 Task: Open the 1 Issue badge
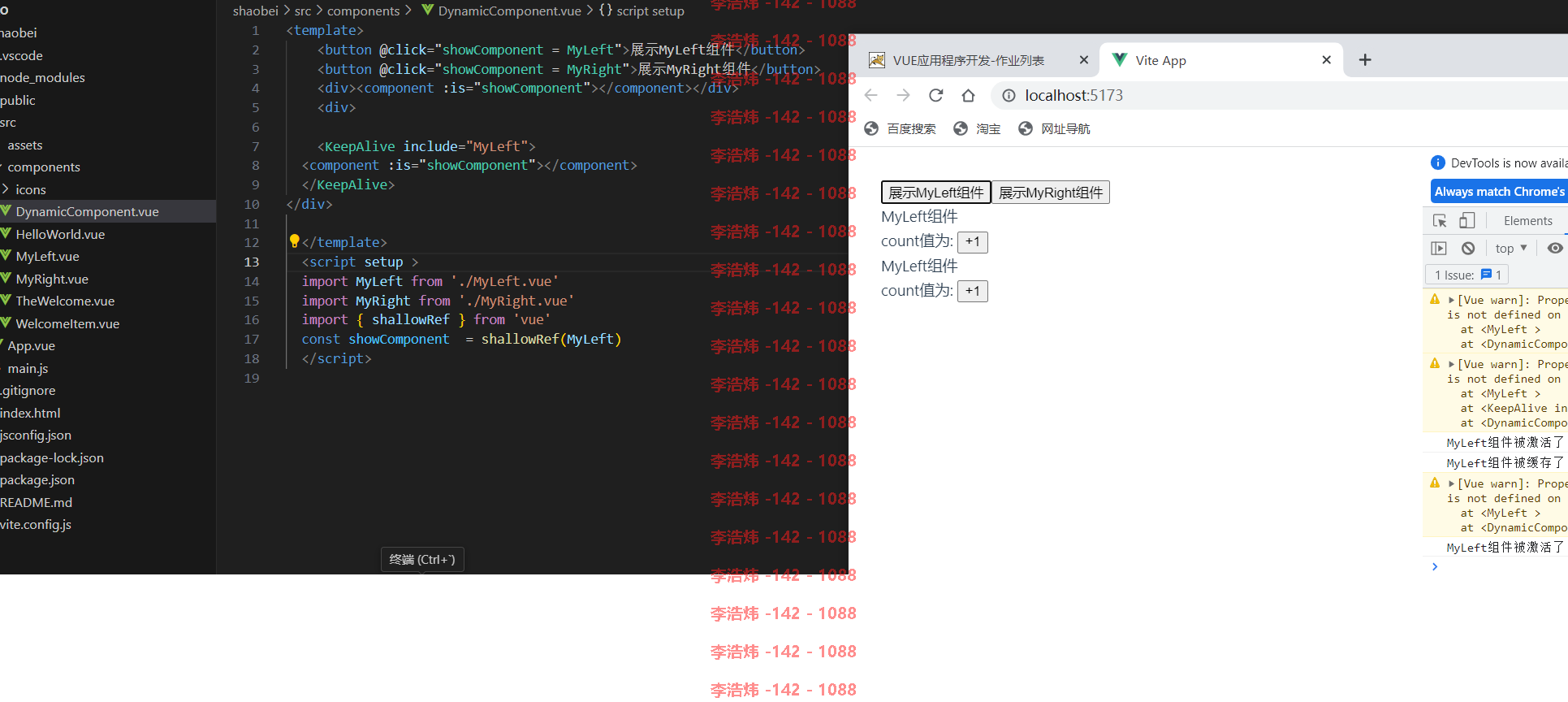tap(1467, 275)
